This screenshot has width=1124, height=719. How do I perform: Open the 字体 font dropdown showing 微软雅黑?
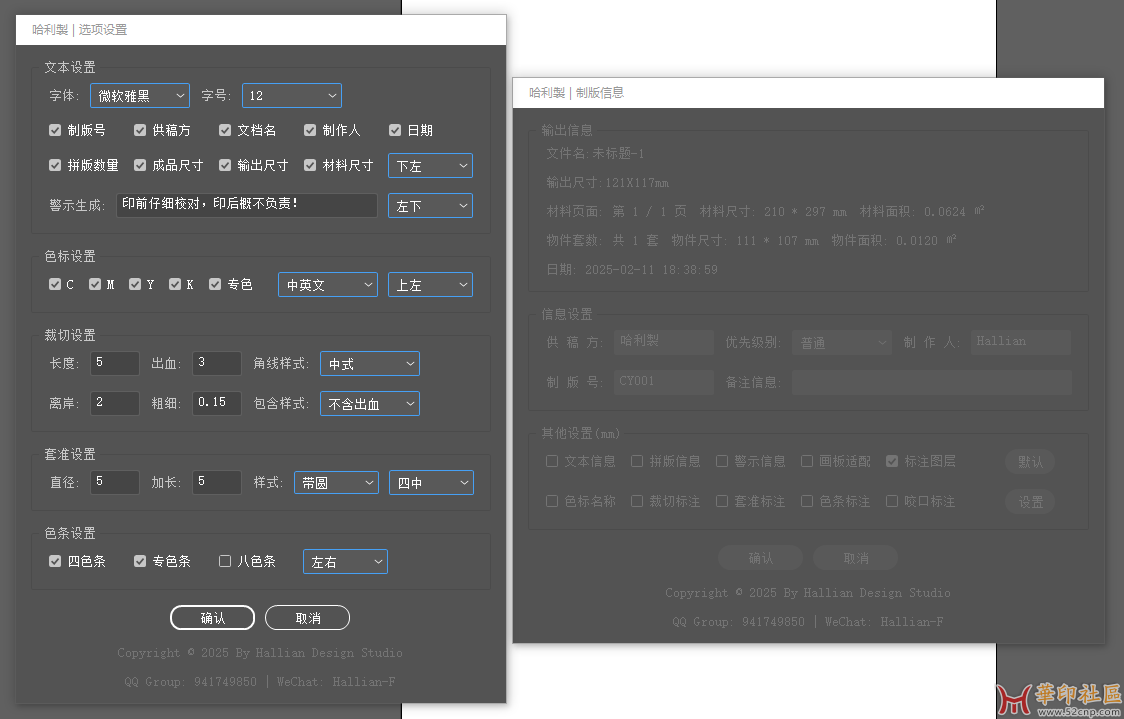click(139, 95)
